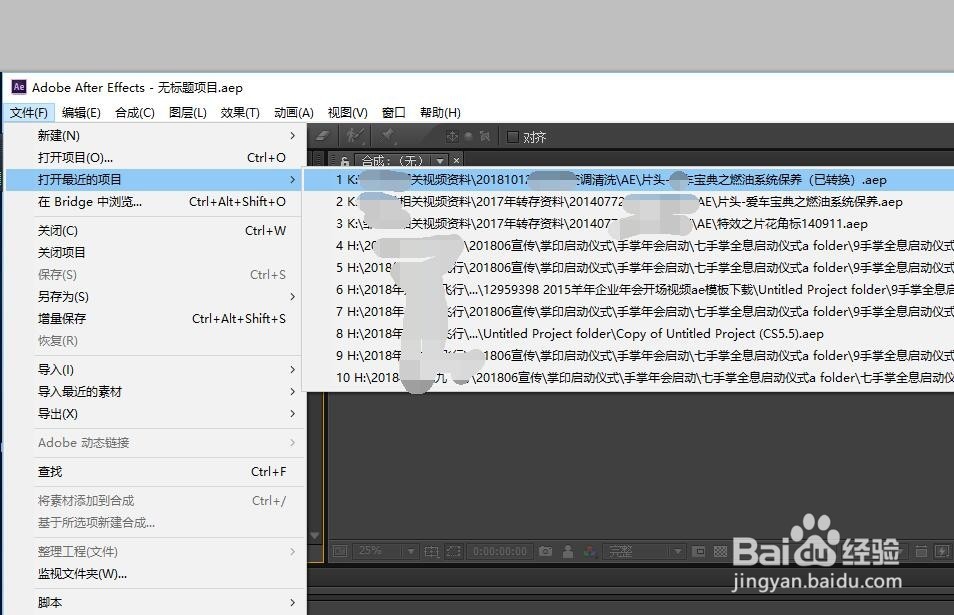Open recent project 3 特效之片花角标140911.aep

628,223
